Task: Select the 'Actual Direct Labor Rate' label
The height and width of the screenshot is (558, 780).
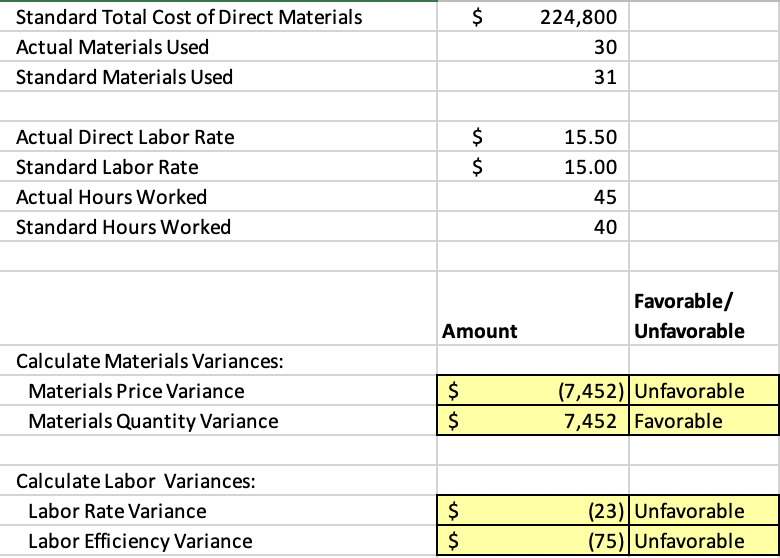Action: [125, 137]
